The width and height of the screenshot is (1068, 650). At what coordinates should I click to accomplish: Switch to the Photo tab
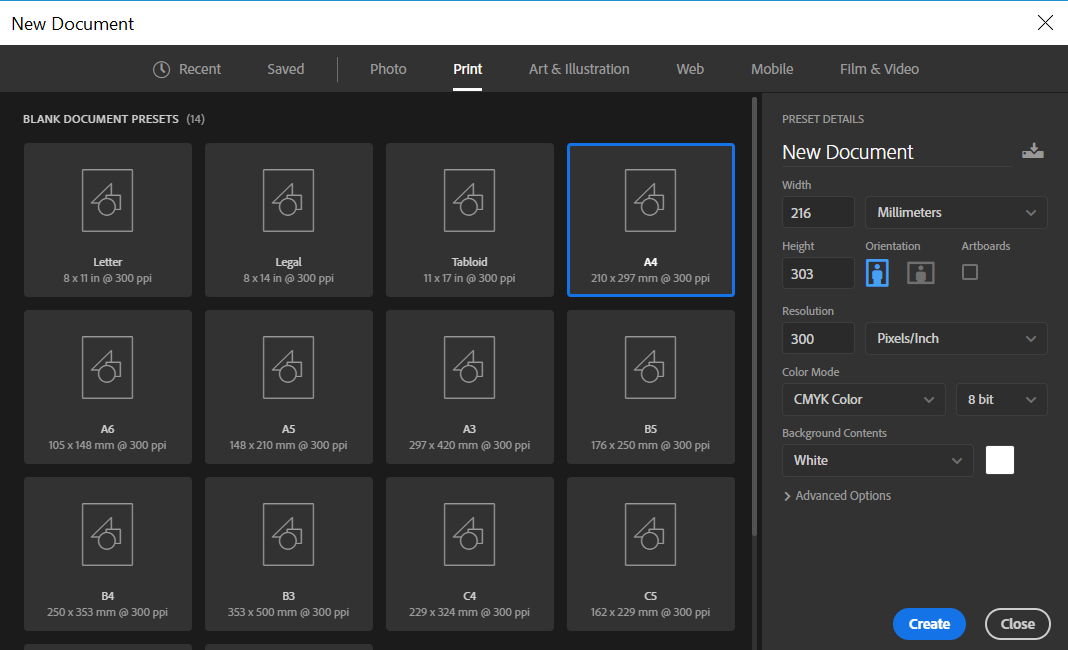click(388, 69)
